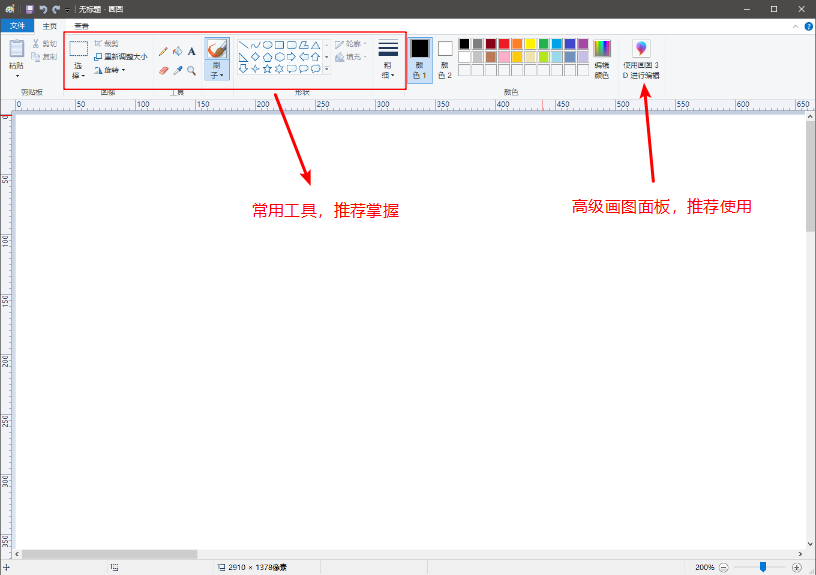Choose the Polygon shape
This screenshot has width=816, height=575.
click(303, 45)
